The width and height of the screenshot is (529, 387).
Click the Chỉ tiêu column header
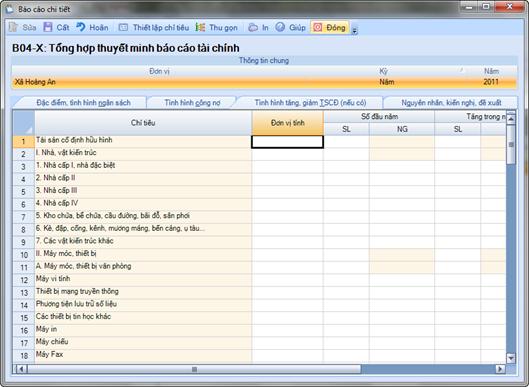[x=143, y=123]
